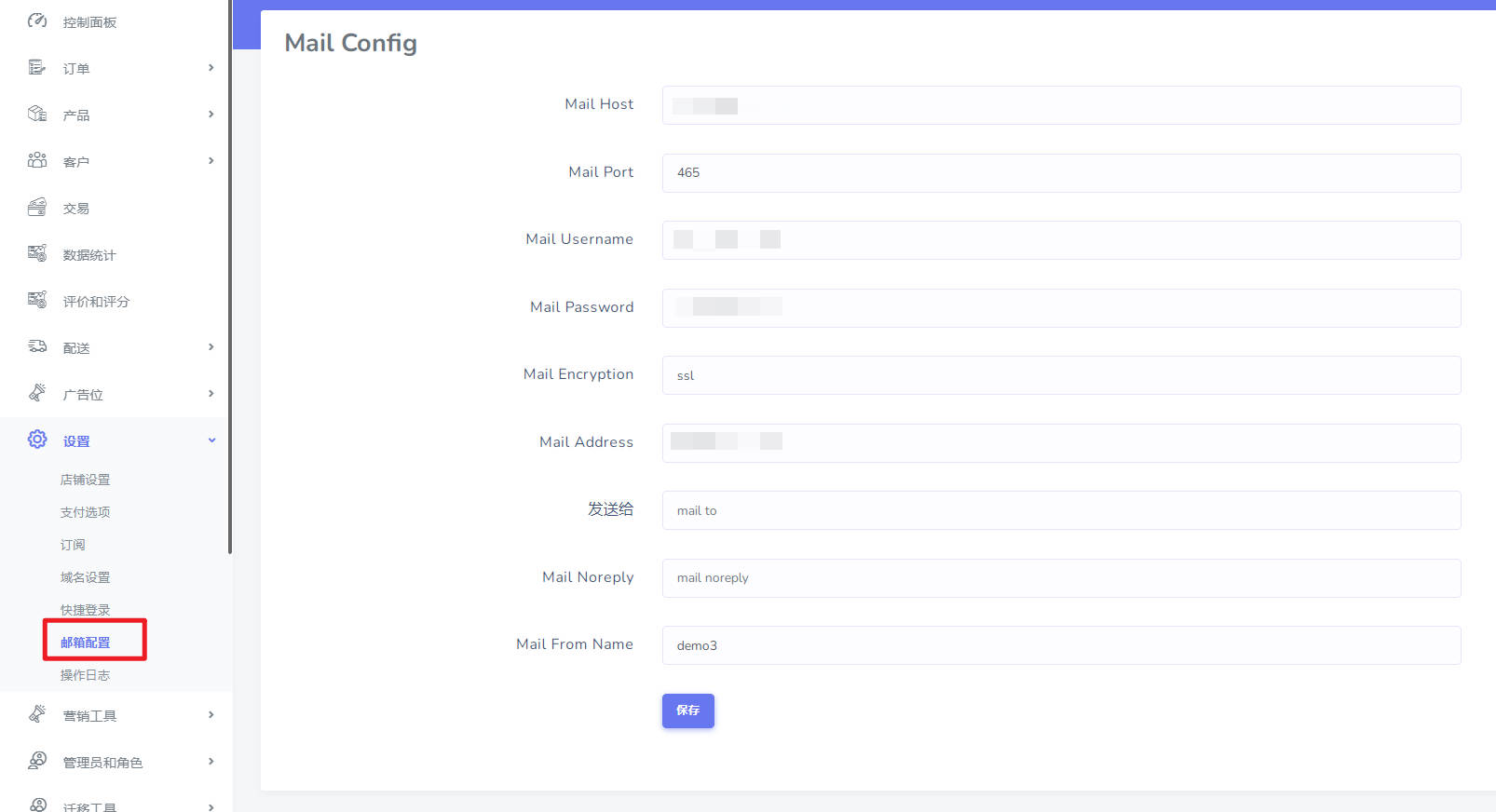Click the admin roles icon (管理员和角色)

click(37, 761)
